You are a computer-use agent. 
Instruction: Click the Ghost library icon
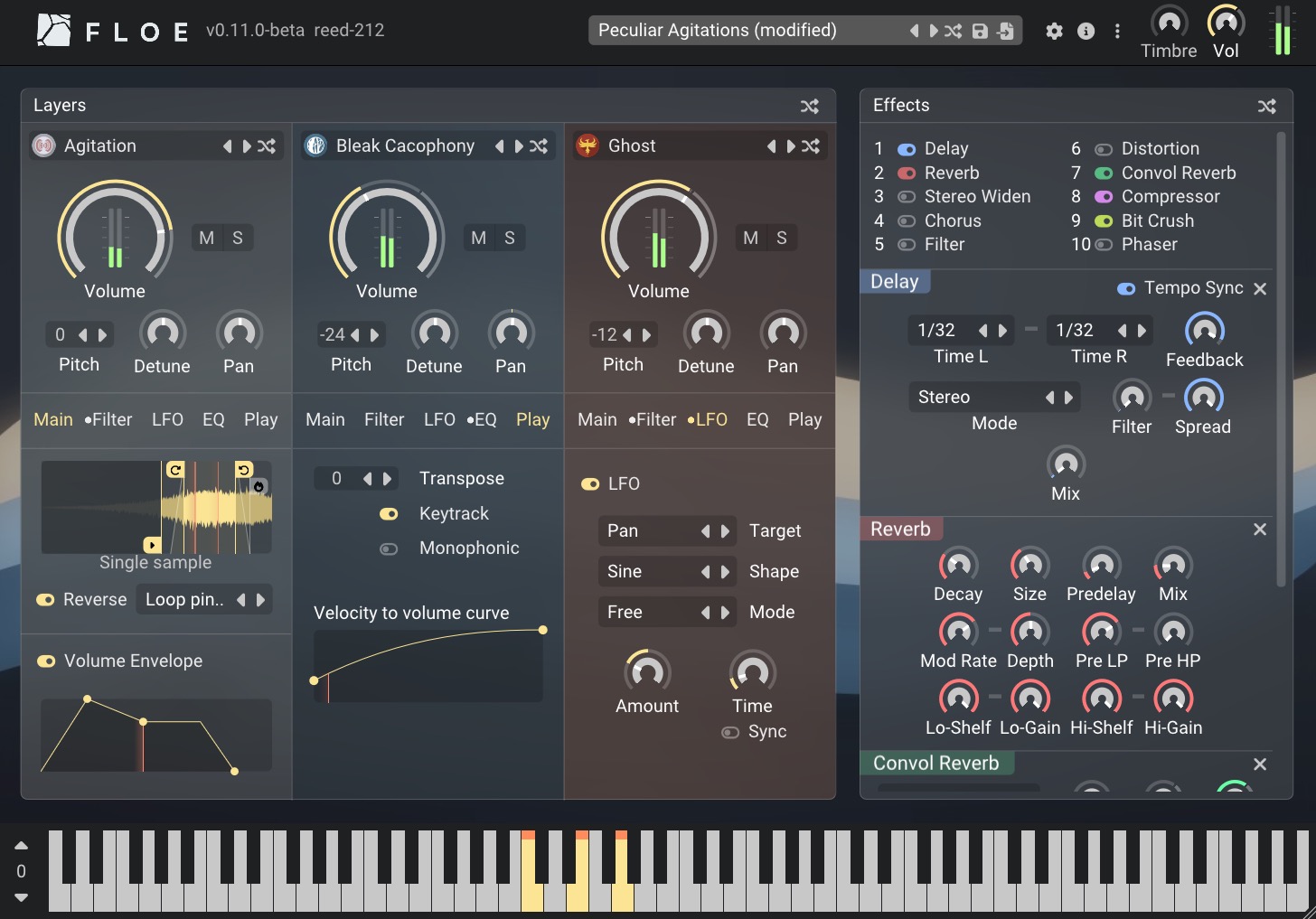pyautogui.click(x=587, y=145)
